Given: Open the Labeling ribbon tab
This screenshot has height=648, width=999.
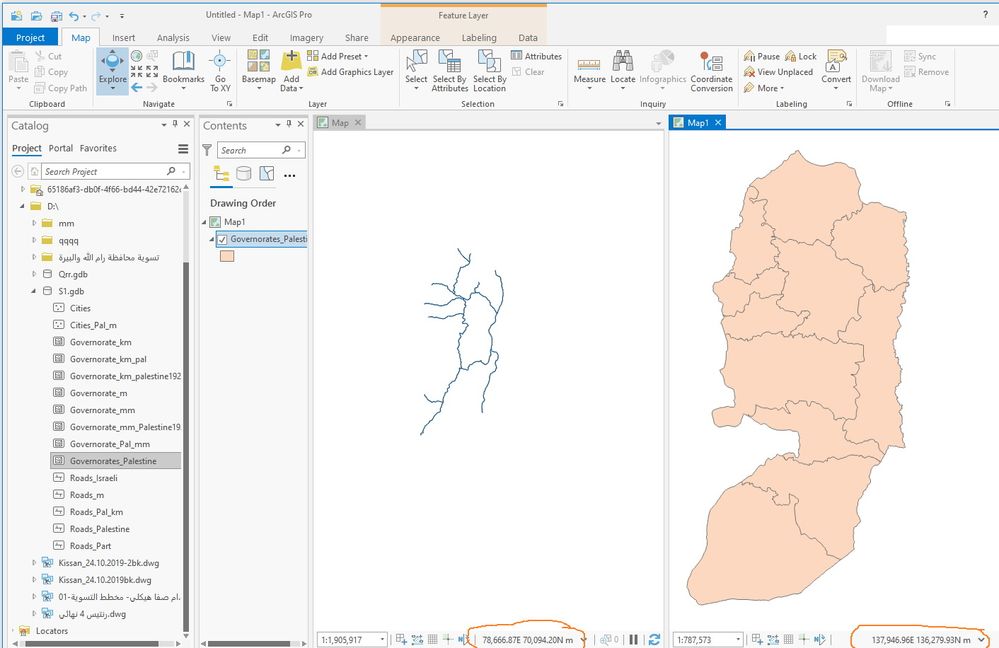Looking at the screenshot, I should point(479,38).
